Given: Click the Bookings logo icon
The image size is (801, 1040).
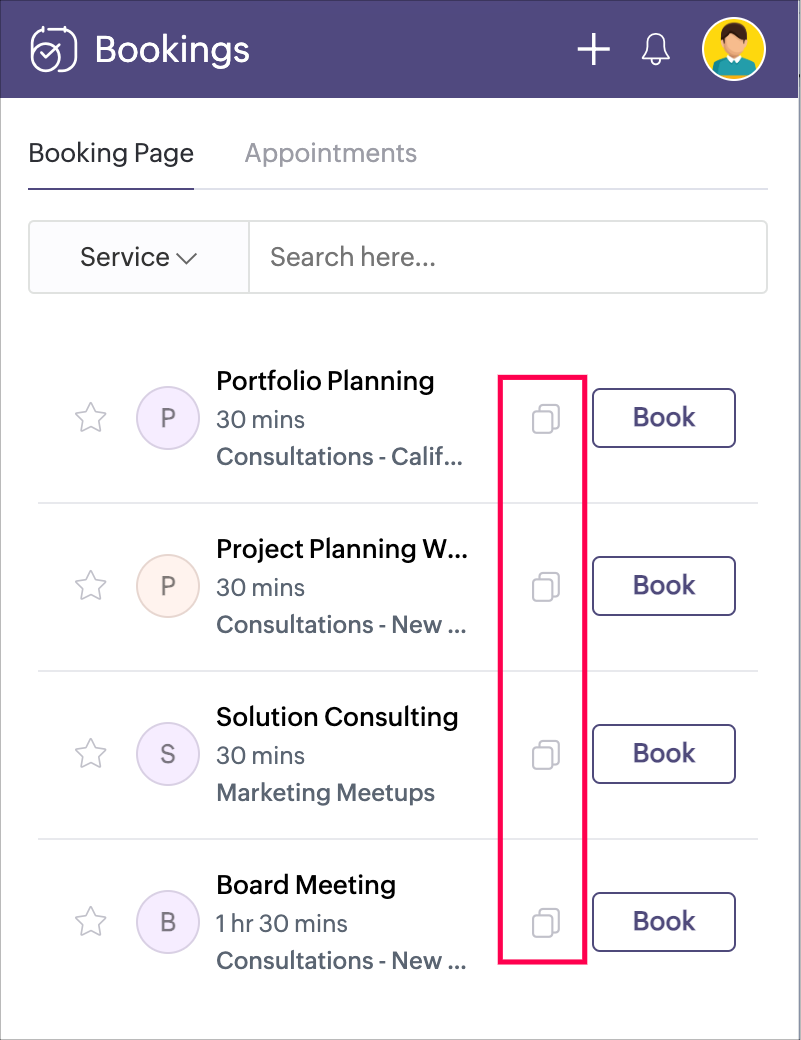Looking at the screenshot, I should click(53, 49).
